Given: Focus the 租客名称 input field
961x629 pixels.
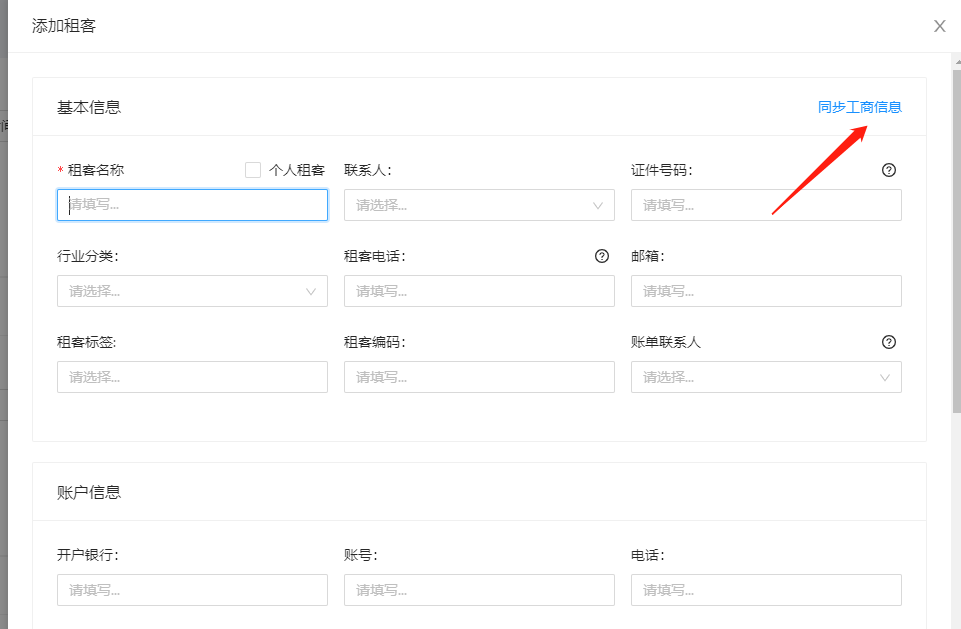Looking at the screenshot, I should [x=192, y=205].
